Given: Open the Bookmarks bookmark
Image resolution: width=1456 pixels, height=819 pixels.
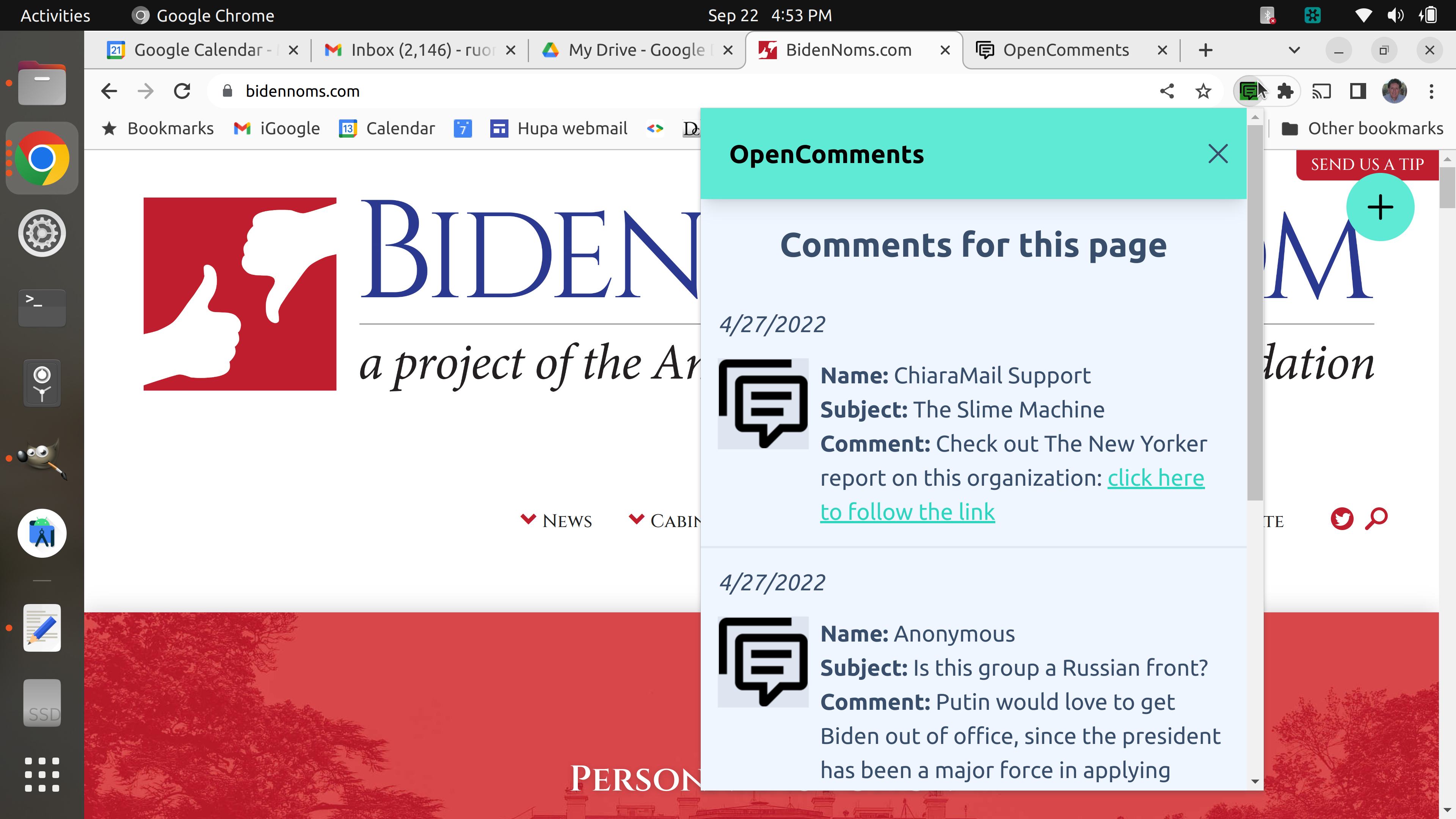Looking at the screenshot, I should pyautogui.click(x=158, y=128).
